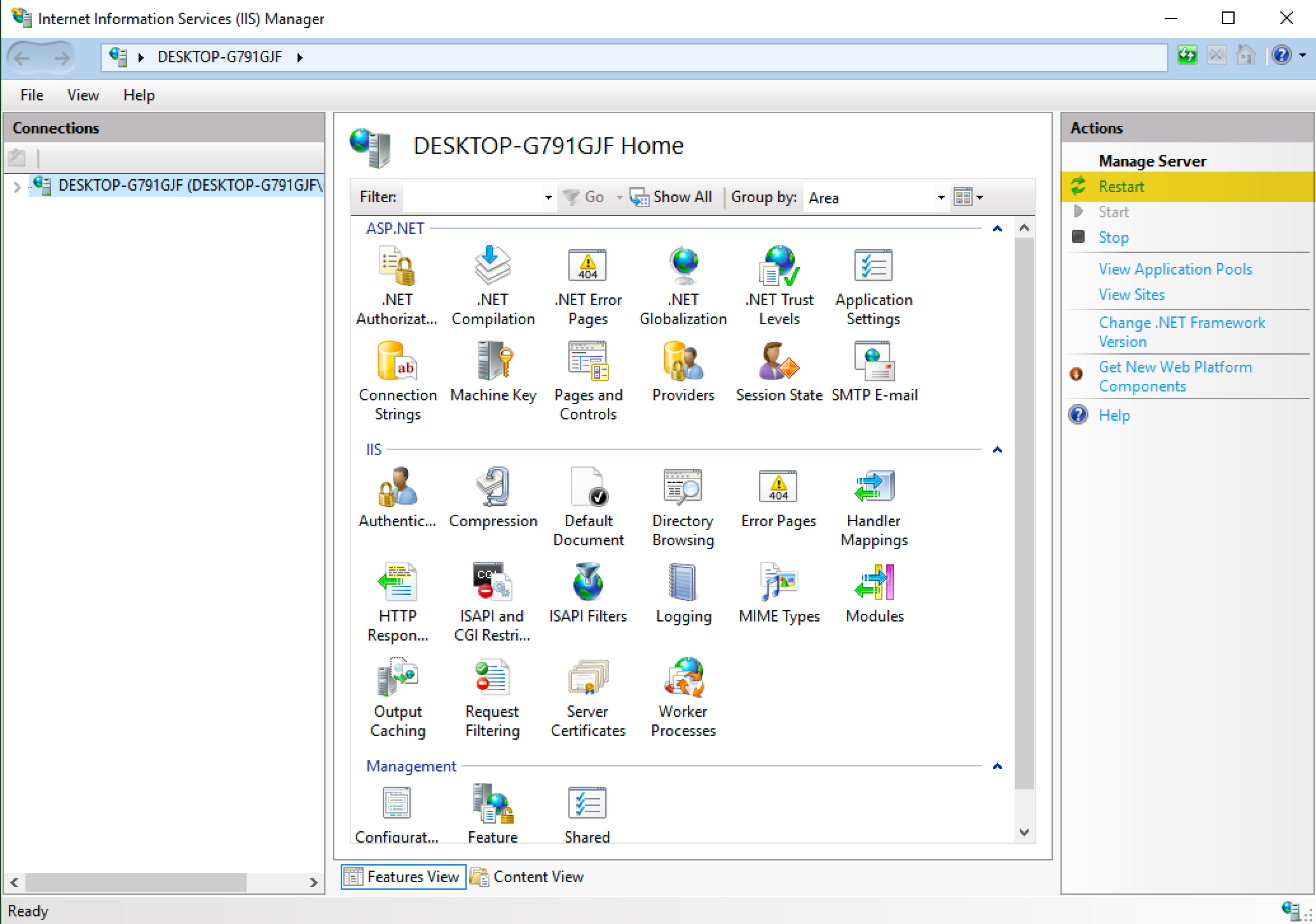Open the File menu
1316x924 pixels.
point(32,95)
